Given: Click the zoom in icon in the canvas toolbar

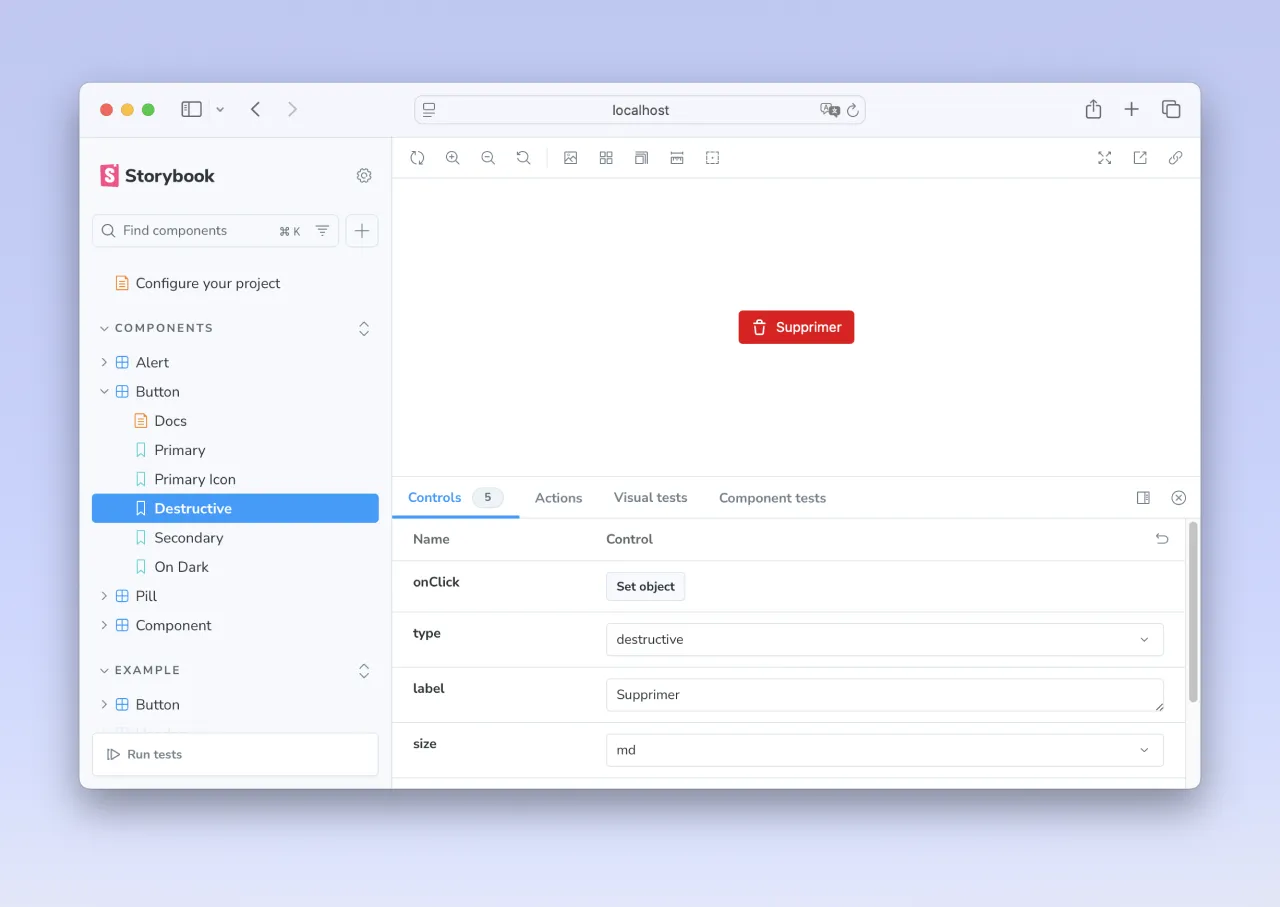Looking at the screenshot, I should tap(453, 157).
